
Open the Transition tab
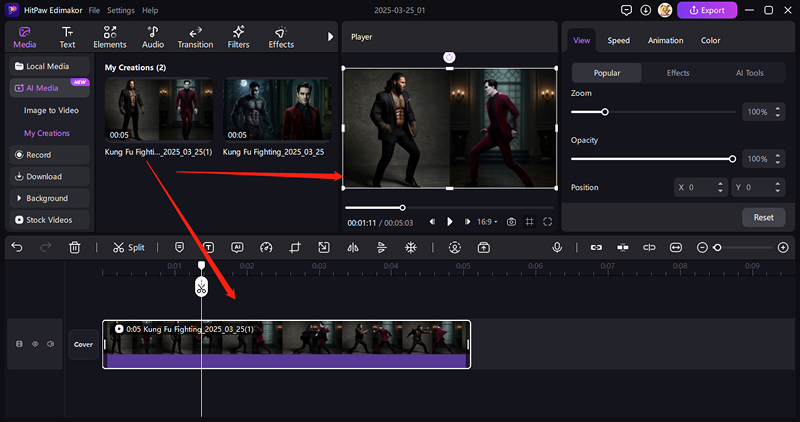[195, 37]
